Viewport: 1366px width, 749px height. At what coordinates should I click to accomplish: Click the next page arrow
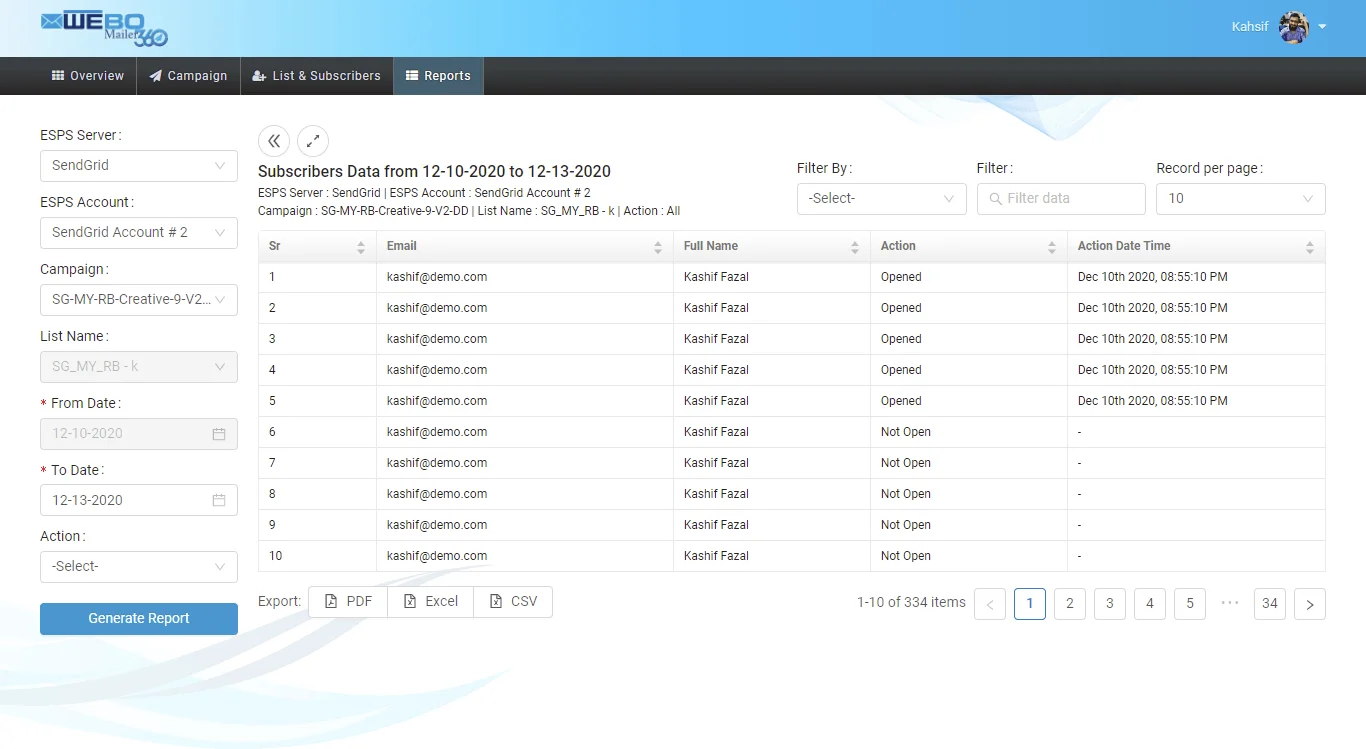(1309, 604)
